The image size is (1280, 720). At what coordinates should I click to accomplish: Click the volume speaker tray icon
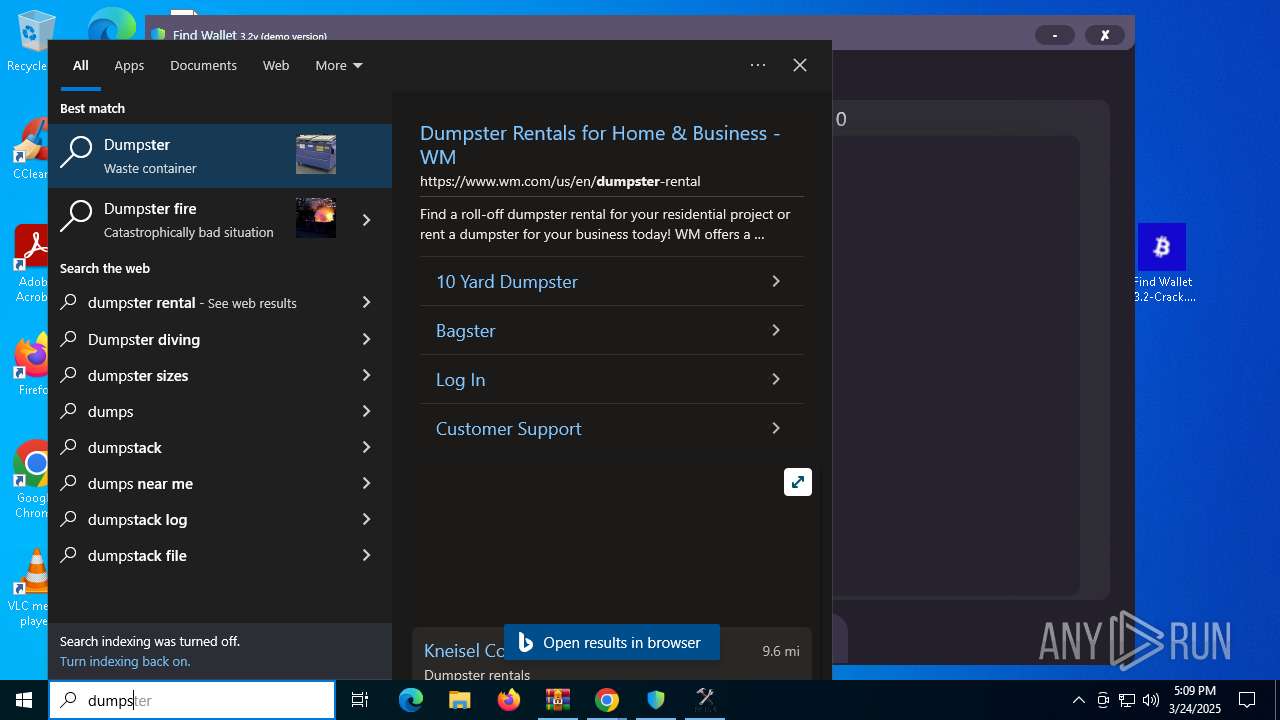point(1151,700)
